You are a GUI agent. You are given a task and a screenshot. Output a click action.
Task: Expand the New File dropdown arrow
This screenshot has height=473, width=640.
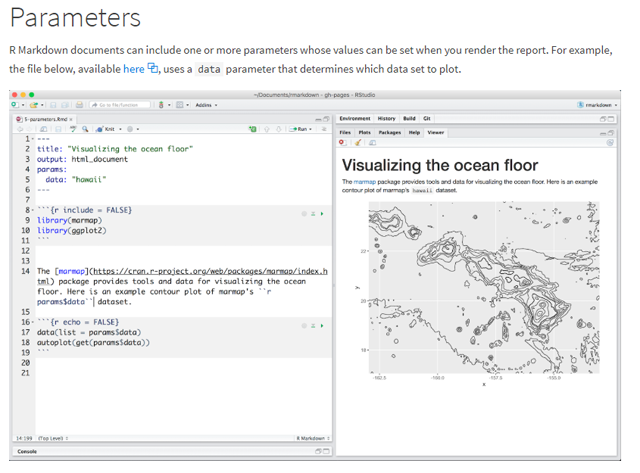click(x=23, y=105)
